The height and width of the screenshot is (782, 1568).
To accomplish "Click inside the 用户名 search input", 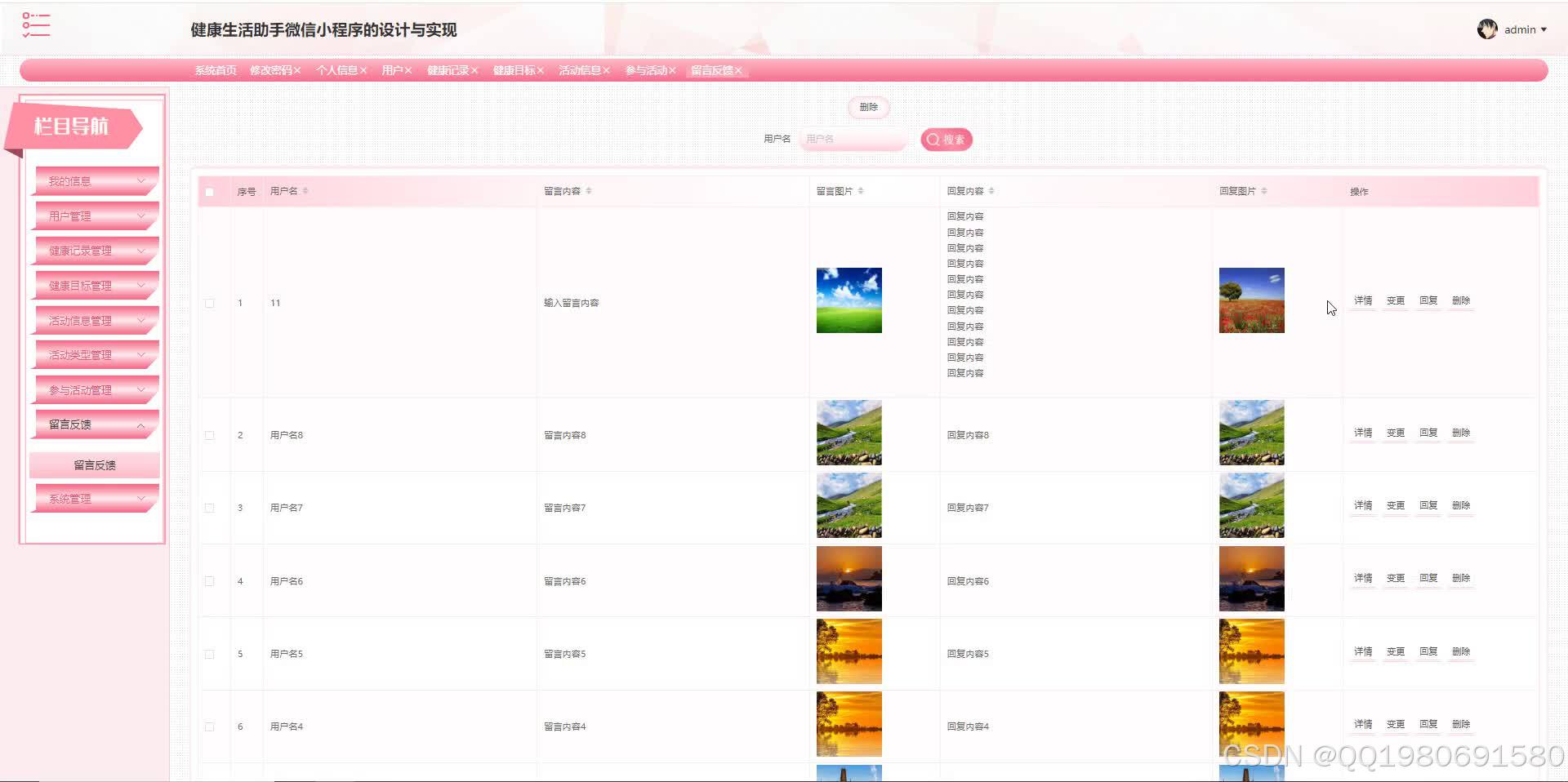I will (x=853, y=139).
